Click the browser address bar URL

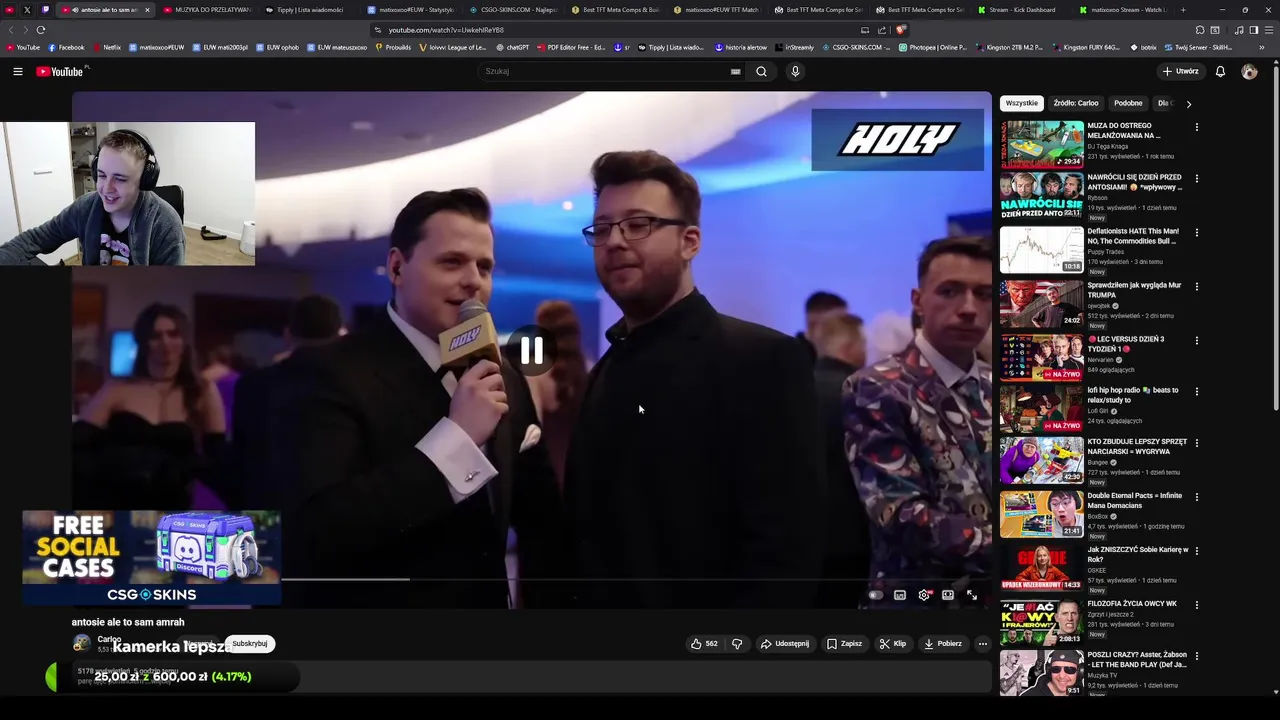point(446,30)
